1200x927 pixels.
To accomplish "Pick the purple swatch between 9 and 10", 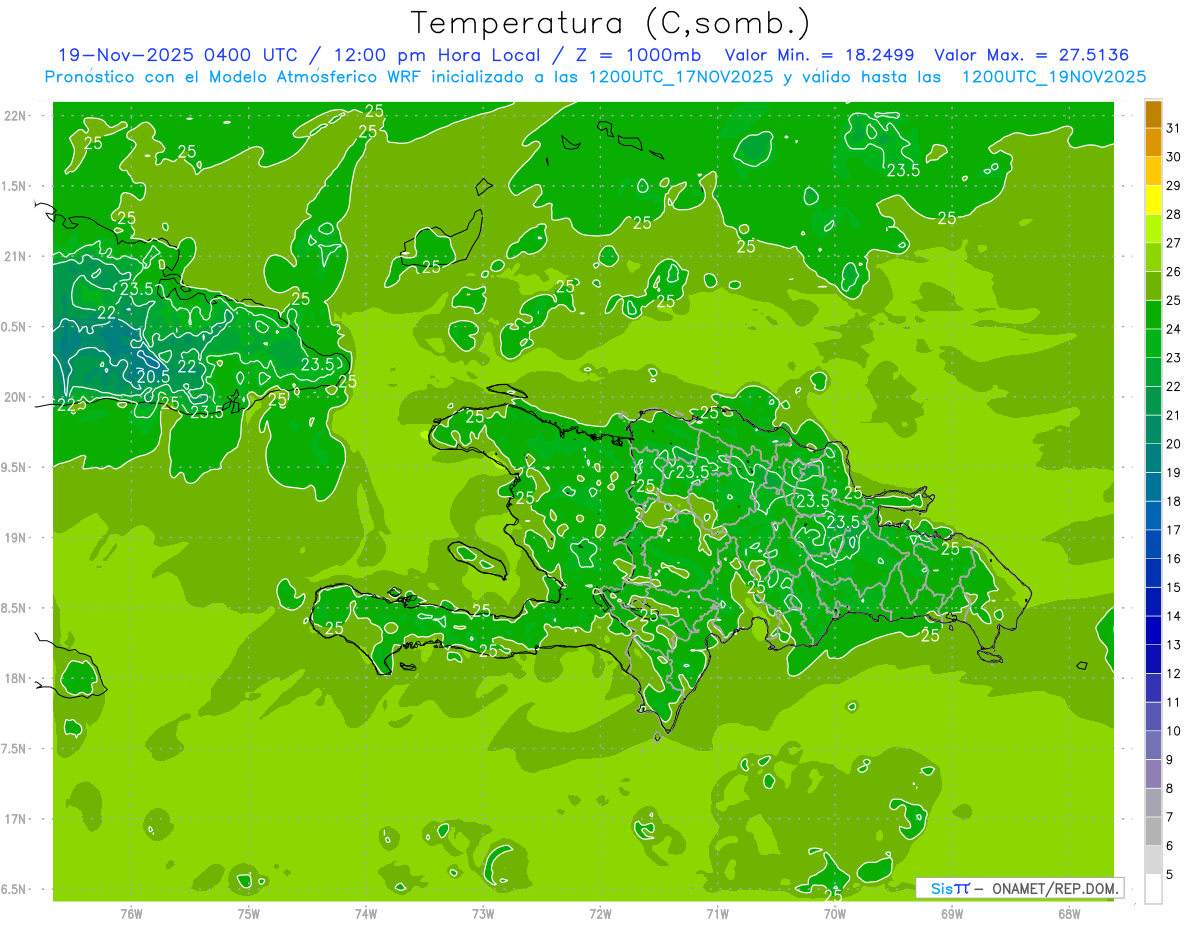I will point(1153,746).
